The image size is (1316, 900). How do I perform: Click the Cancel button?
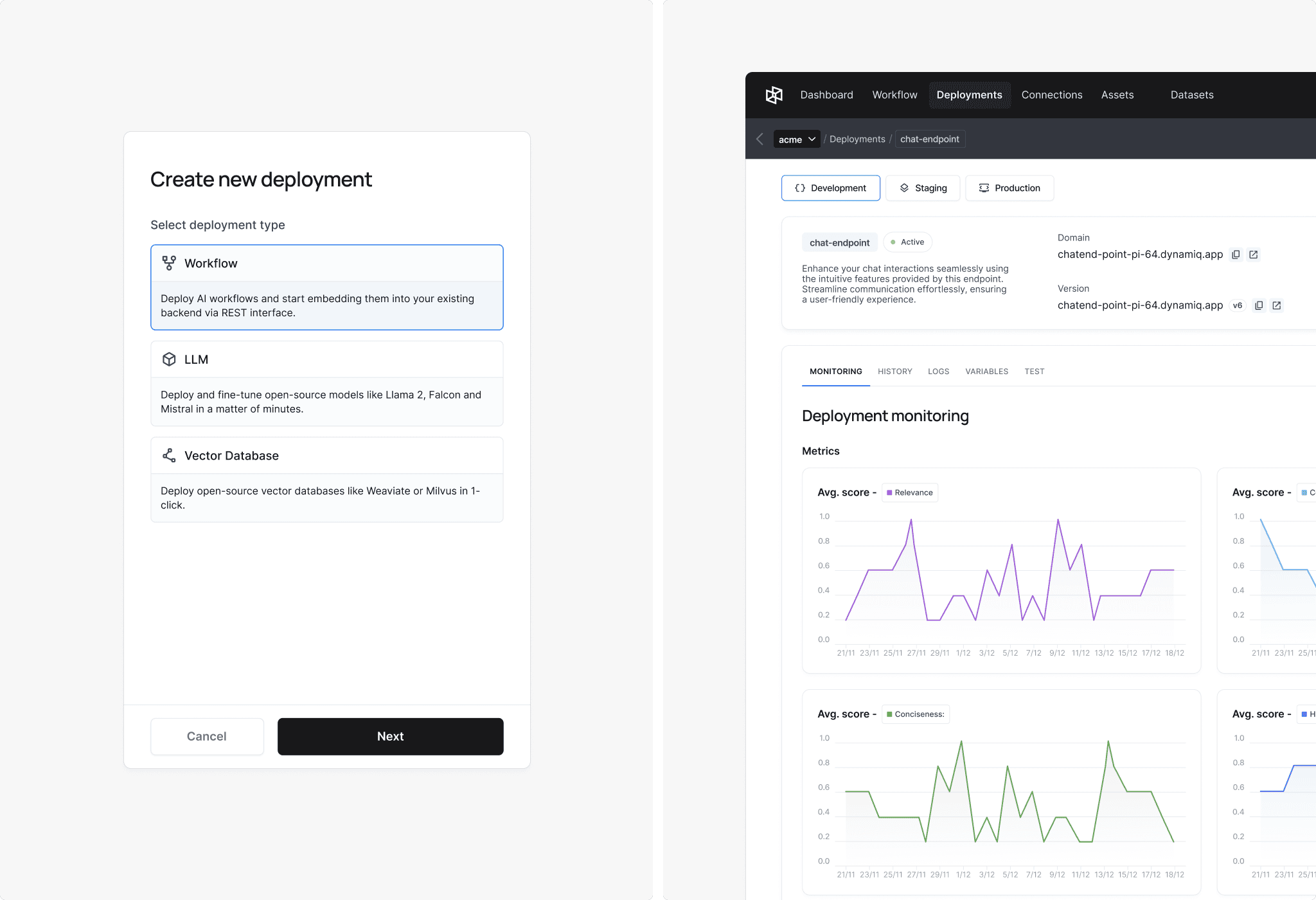click(207, 736)
